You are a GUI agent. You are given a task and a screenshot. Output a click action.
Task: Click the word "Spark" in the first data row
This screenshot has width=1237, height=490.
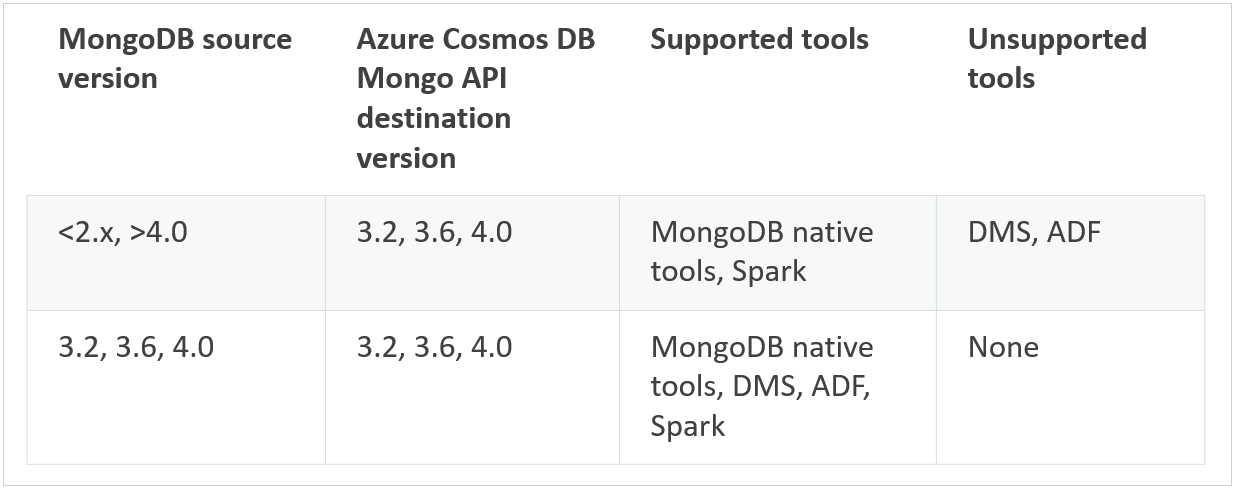(x=768, y=272)
